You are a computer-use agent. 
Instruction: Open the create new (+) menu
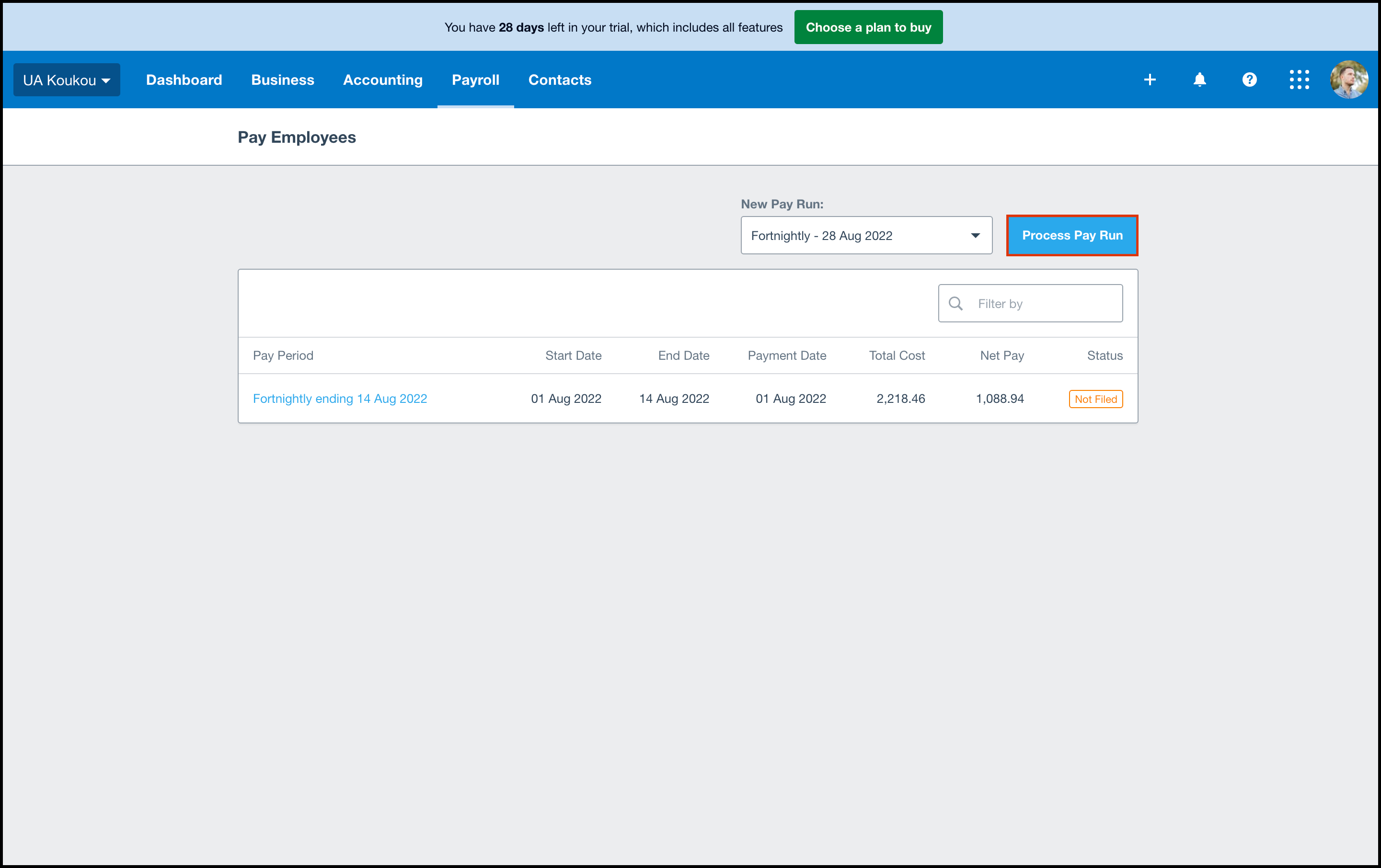[1150, 80]
